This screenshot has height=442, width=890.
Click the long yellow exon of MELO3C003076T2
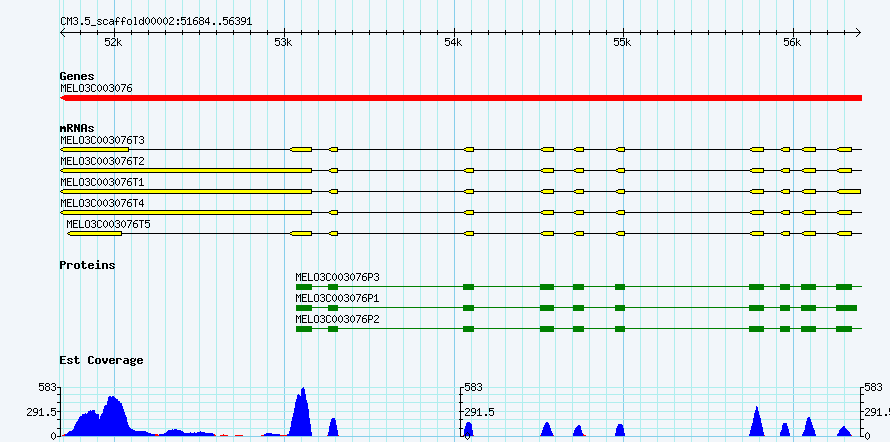coord(186,170)
